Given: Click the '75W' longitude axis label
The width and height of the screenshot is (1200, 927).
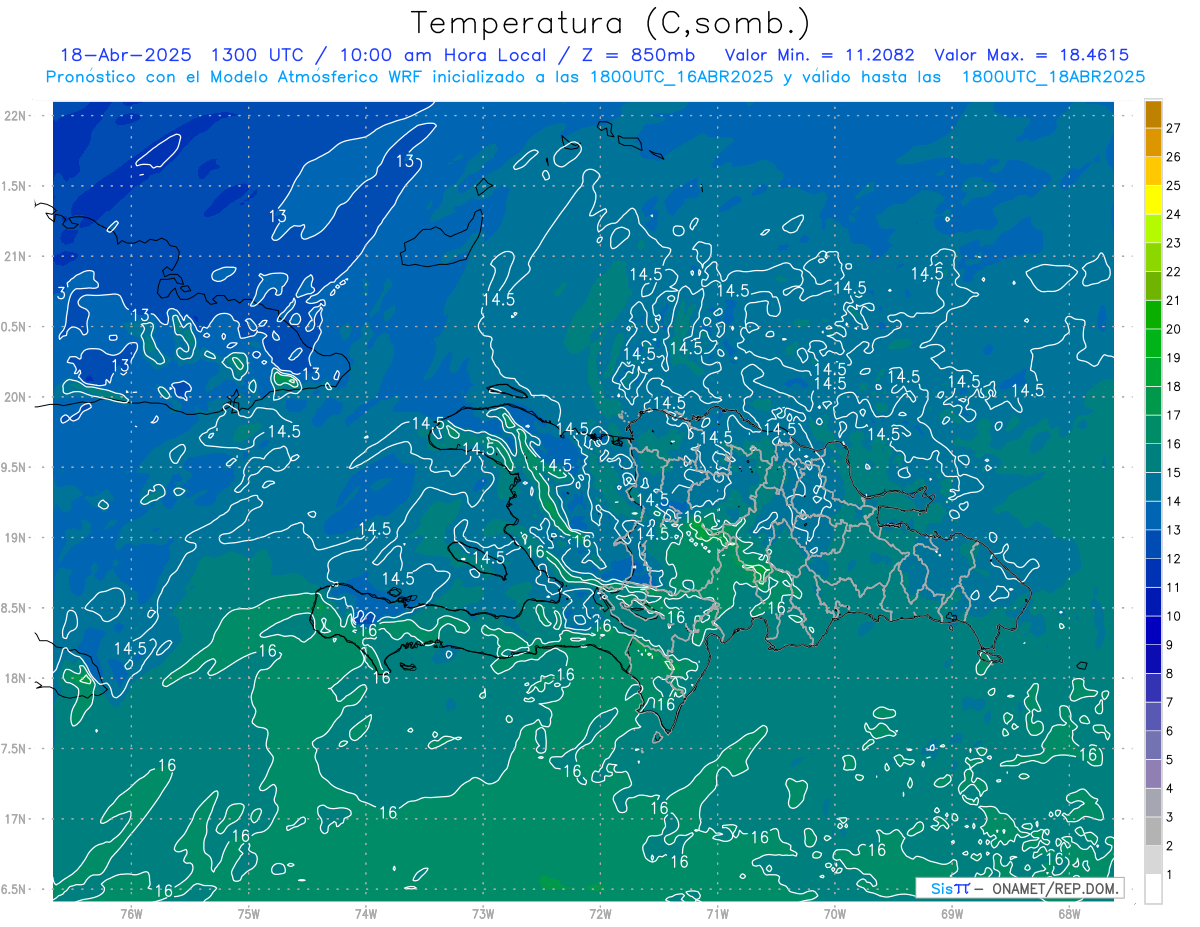Looking at the screenshot, I should point(249,913).
